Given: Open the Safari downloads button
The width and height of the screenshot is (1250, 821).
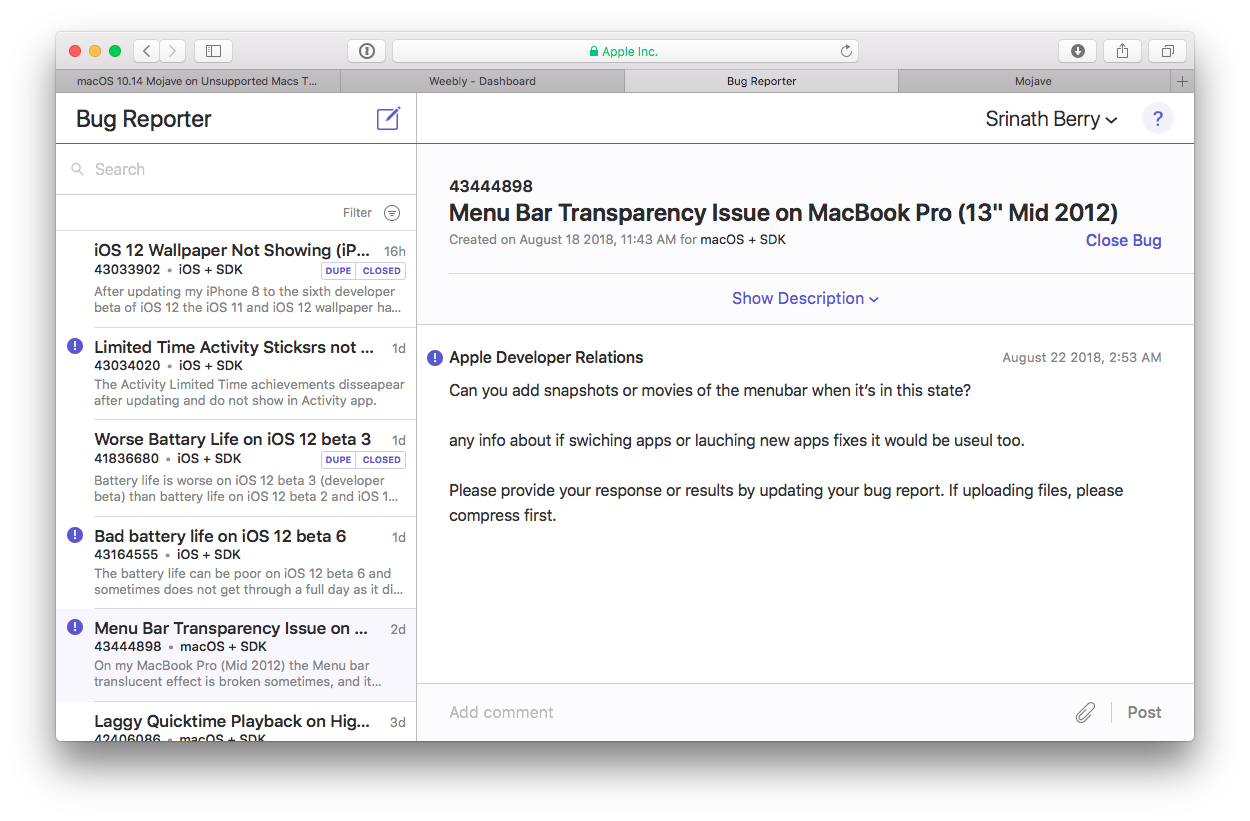Looking at the screenshot, I should coord(1078,51).
